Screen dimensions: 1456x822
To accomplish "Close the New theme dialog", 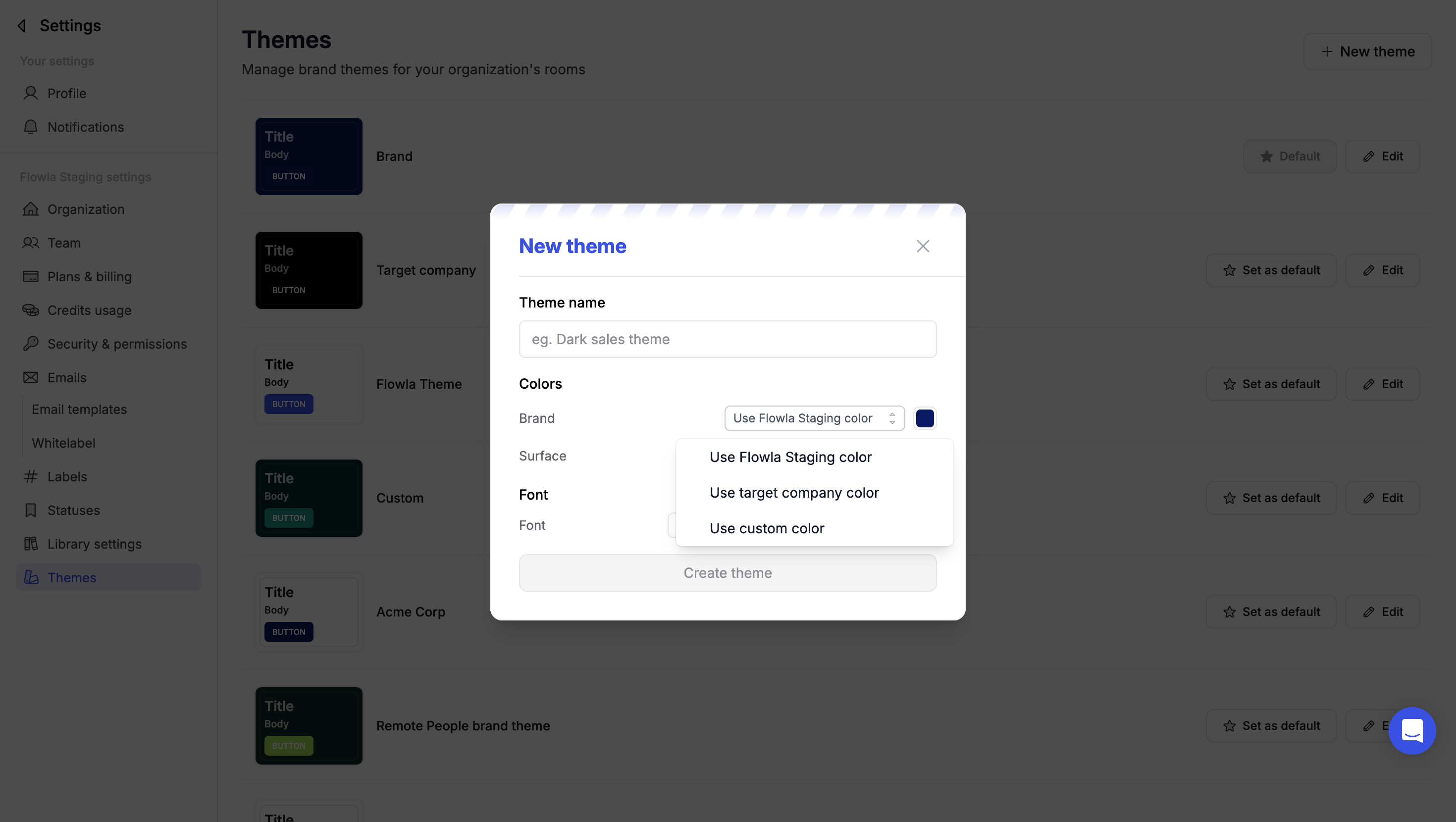I will coord(923,246).
